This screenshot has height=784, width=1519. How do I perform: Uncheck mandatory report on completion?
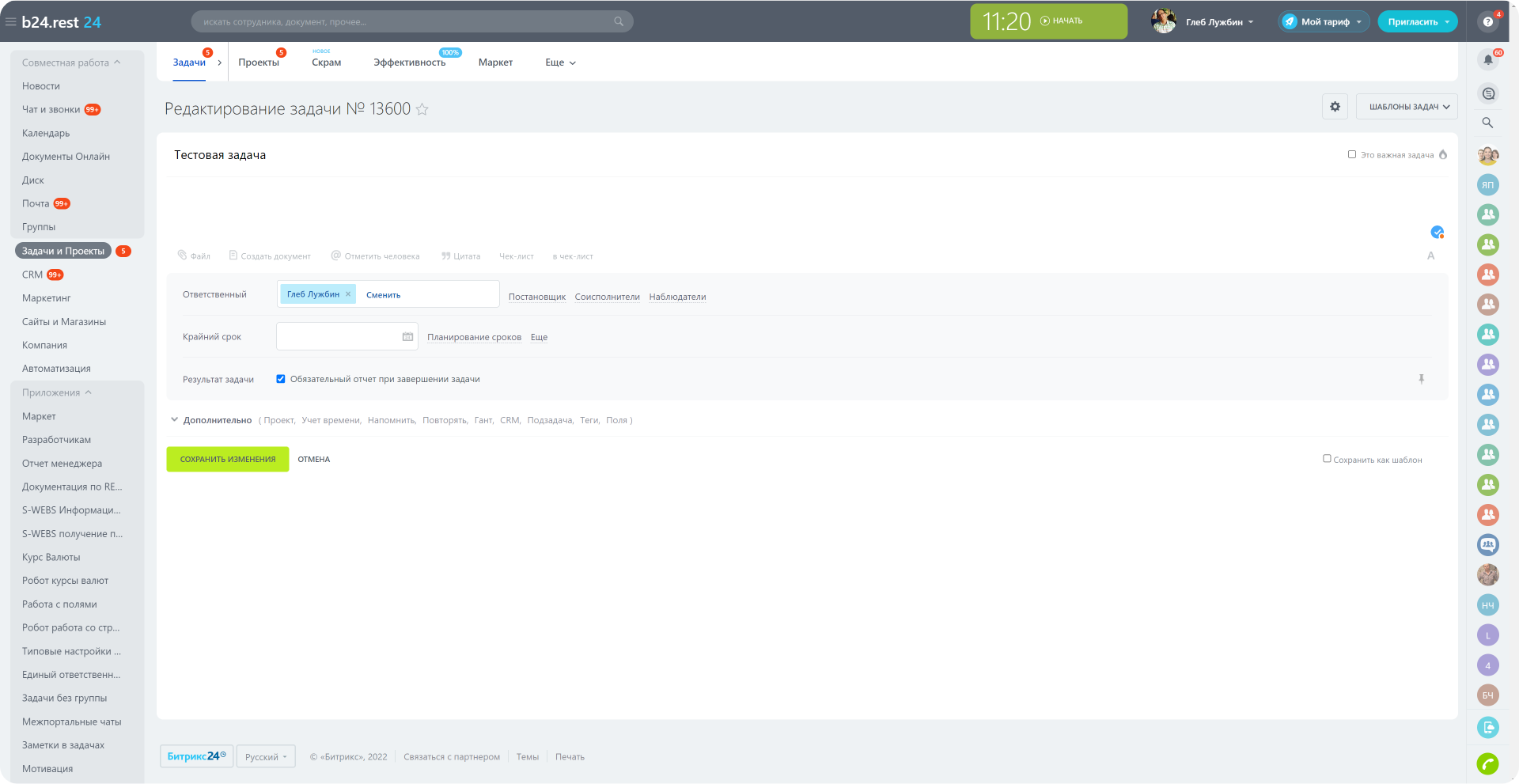pyautogui.click(x=281, y=379)
